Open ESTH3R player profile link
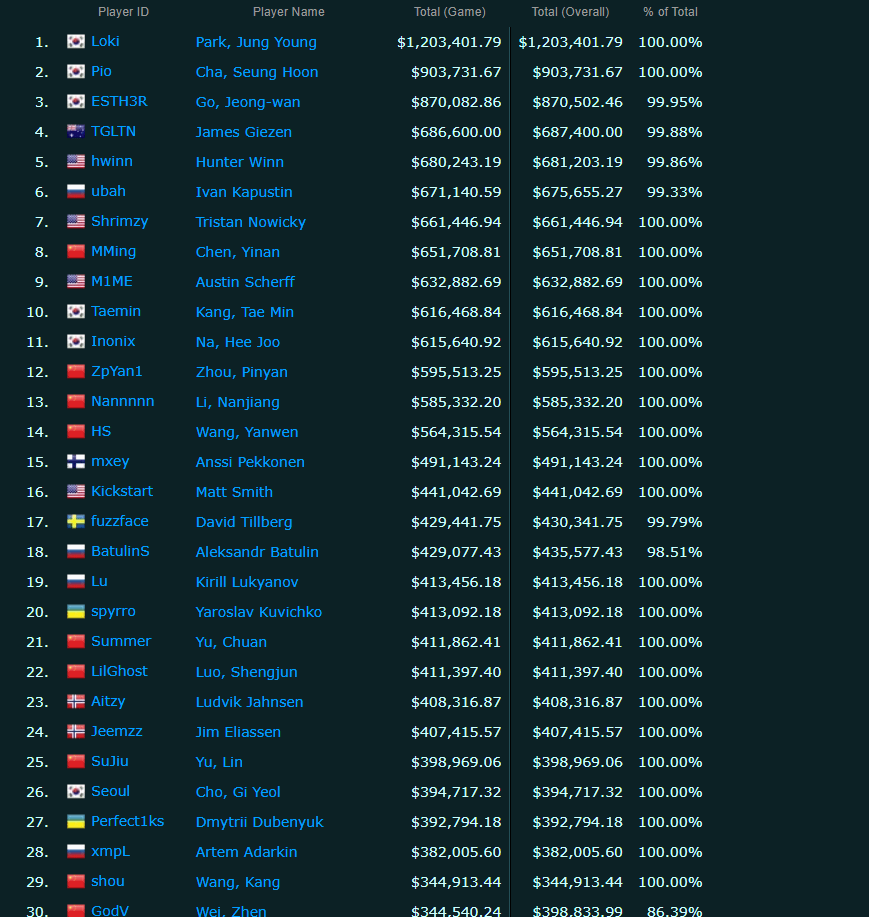This screenshot has width=869, height=917. (118, 102)
